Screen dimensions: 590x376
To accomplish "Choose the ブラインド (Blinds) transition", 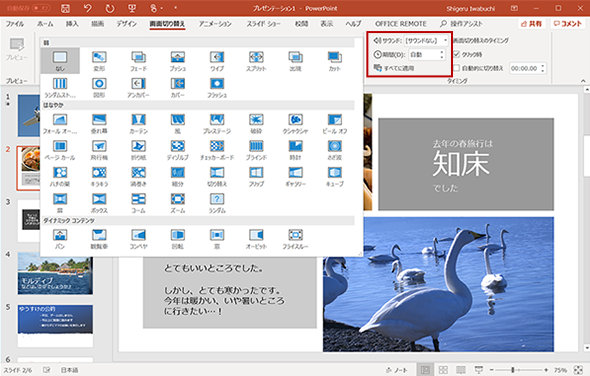I will [256, 150].
